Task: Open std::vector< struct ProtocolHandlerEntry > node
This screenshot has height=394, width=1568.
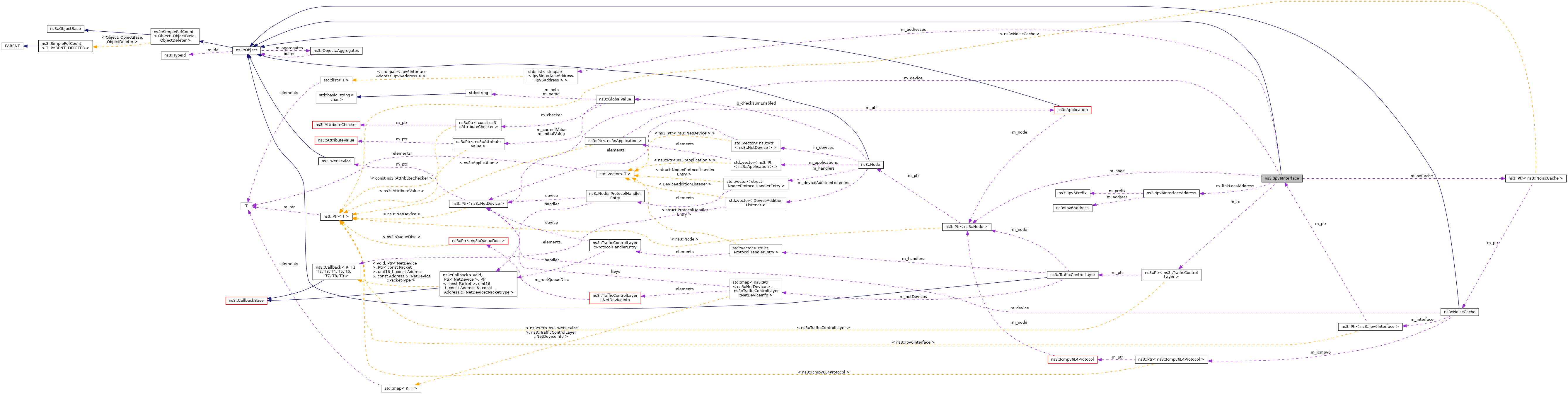Action: click(x=755, y=250)
